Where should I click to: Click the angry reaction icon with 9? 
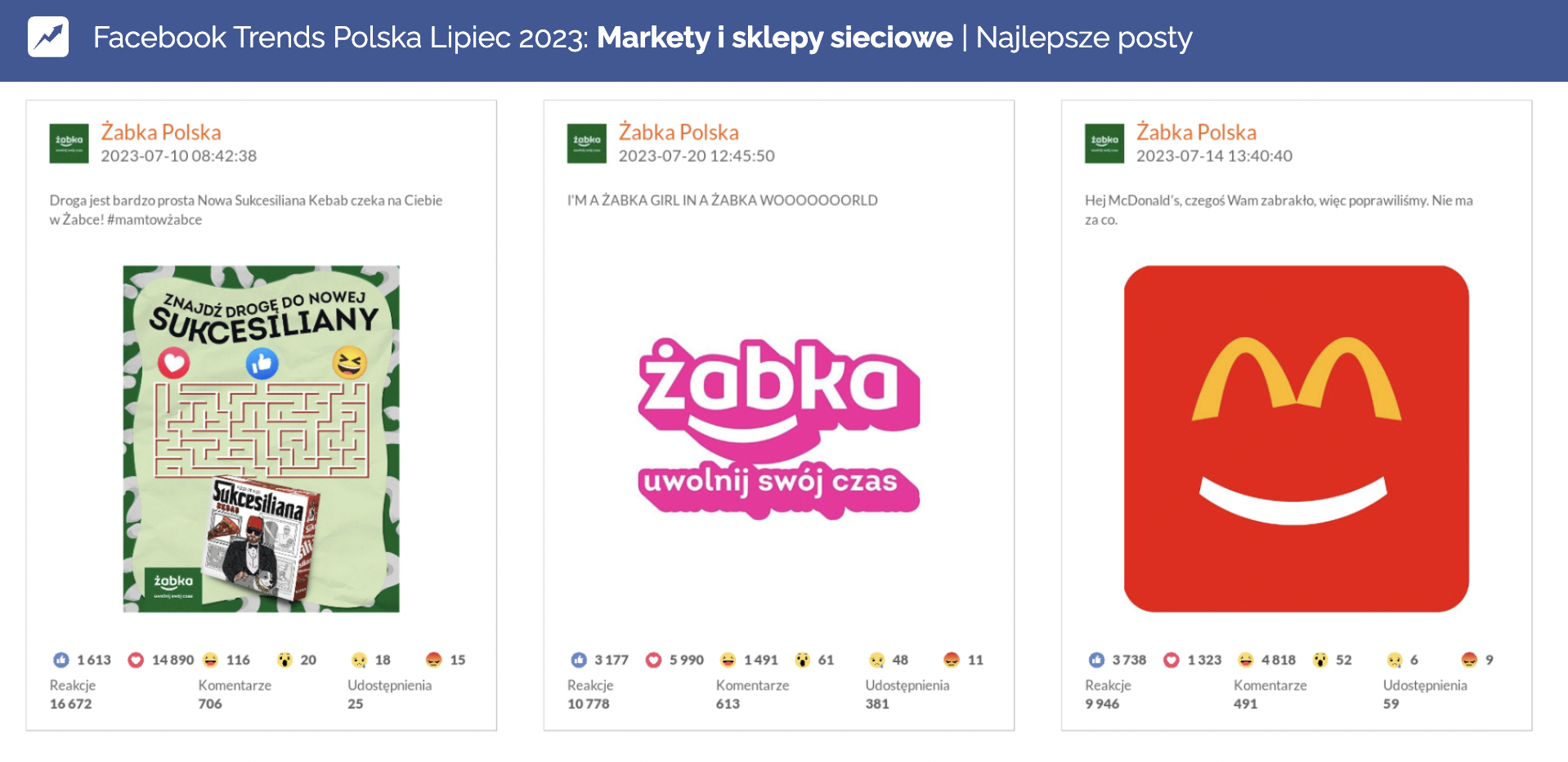1469,660
